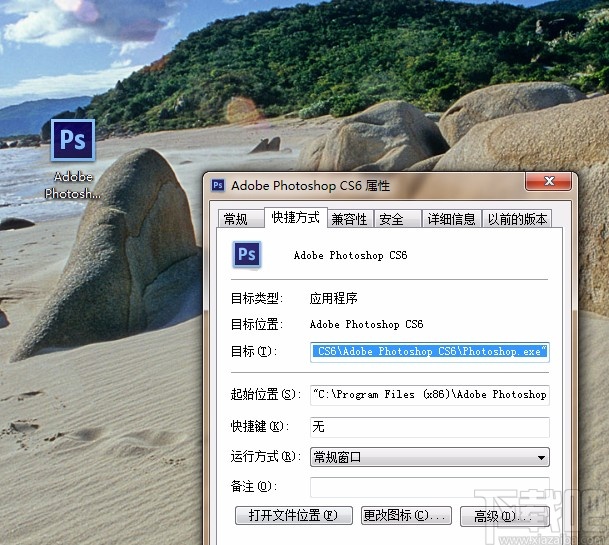609x545 pixels.
Task: Click the 更改图标(C)... button
Action: pyautogui.click(x=406, y=516)
